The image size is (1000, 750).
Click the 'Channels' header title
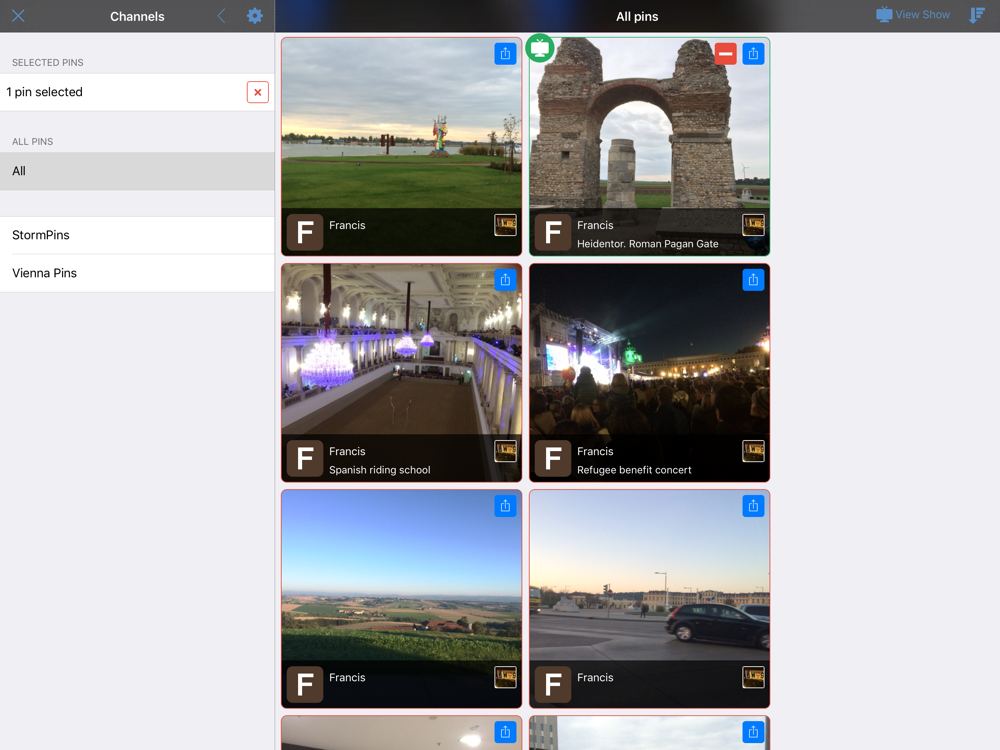(137, 17)
